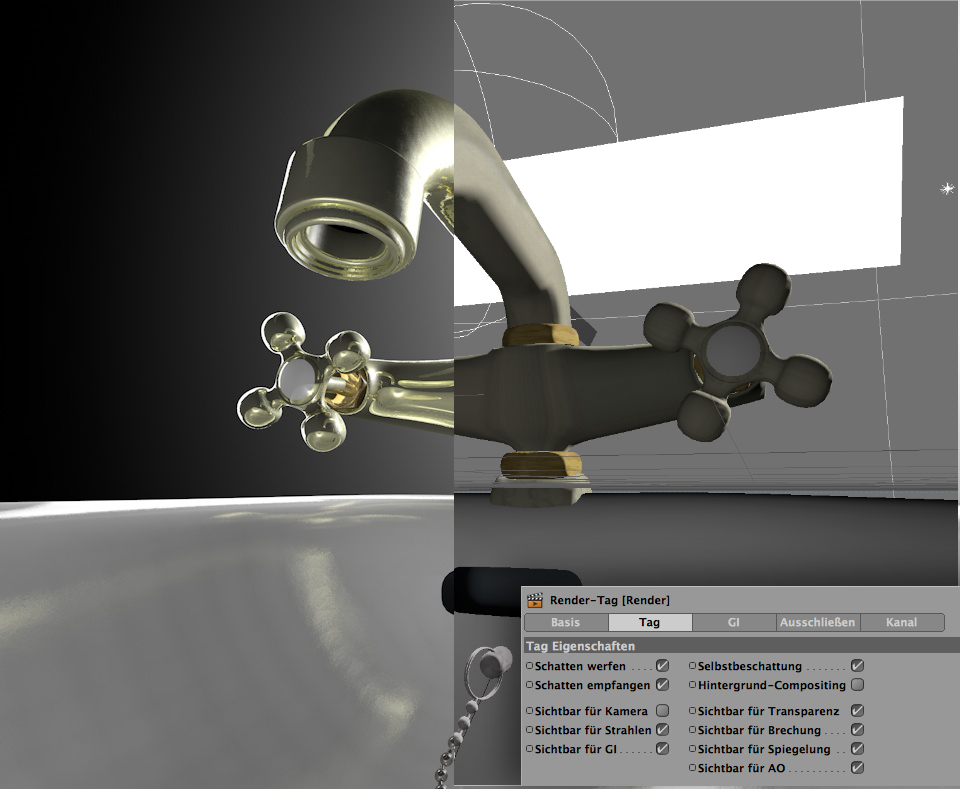Open the GI tab
The width and height of the screenshot is (960, 789).
(734, 623)
